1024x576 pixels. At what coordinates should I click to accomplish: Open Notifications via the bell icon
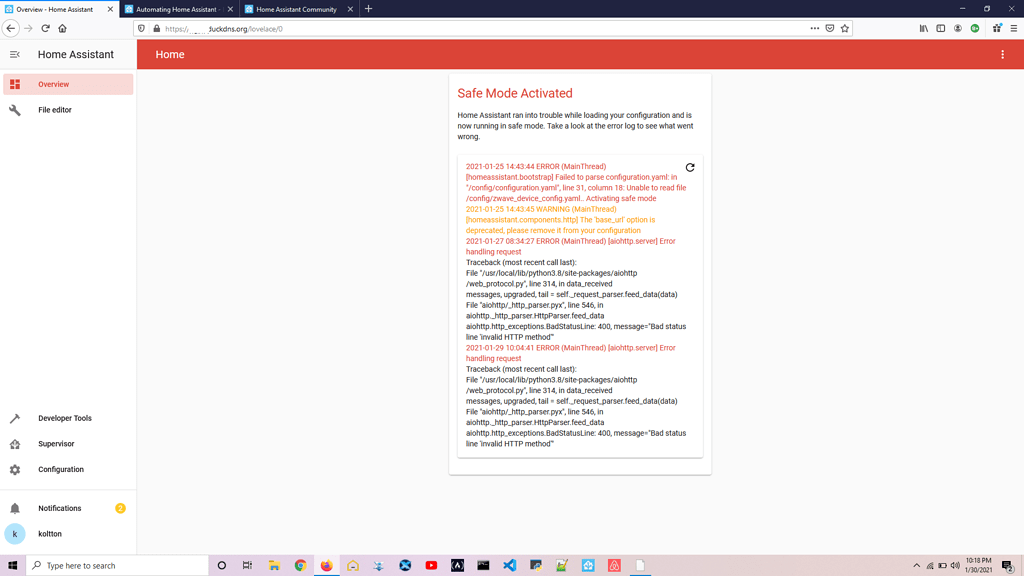pos(14,508)
